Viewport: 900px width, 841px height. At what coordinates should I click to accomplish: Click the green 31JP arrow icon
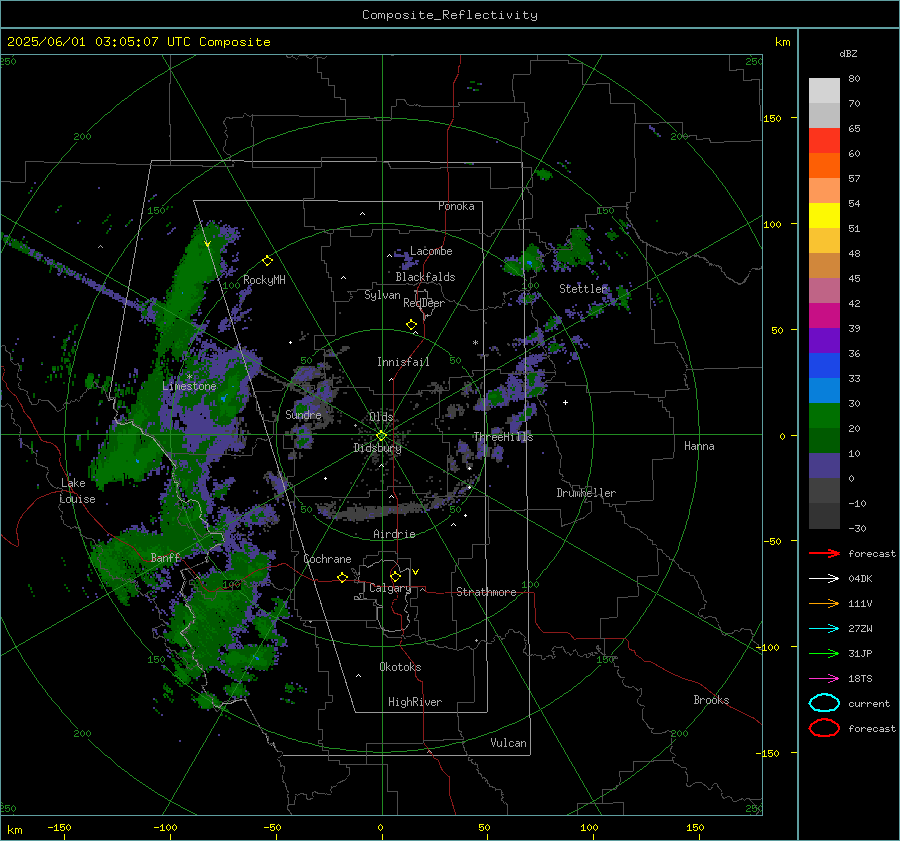tap(824, 653)
